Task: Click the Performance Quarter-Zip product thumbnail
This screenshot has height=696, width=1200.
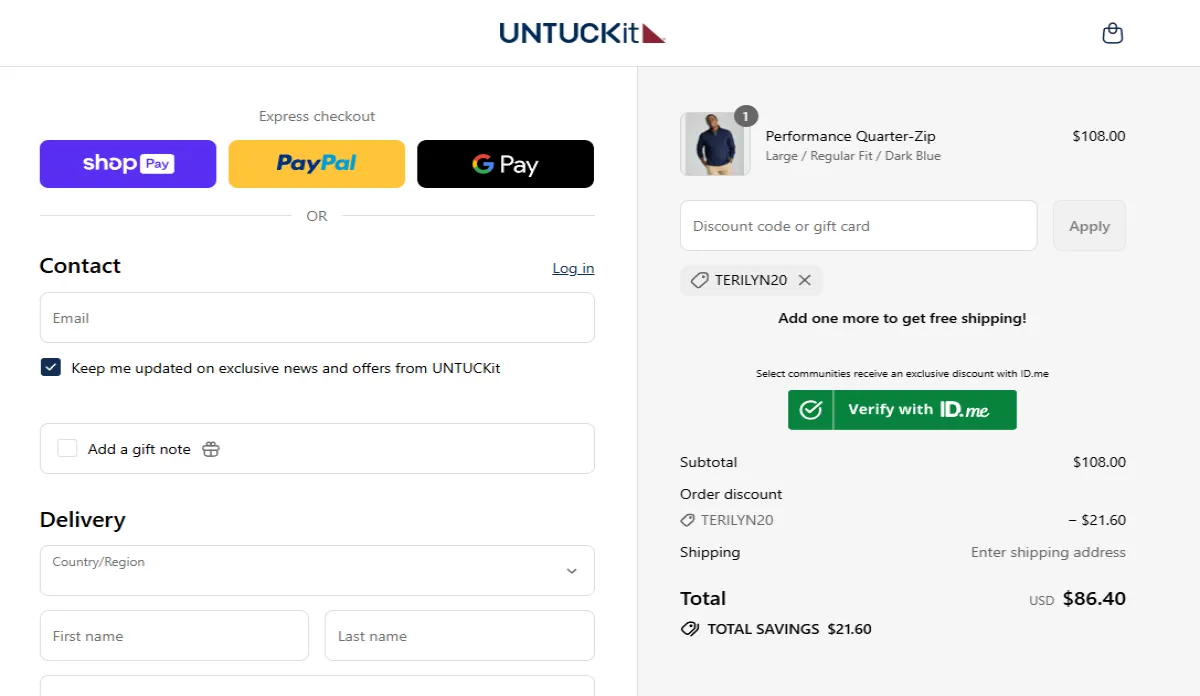Action: [x=715, y=144]
